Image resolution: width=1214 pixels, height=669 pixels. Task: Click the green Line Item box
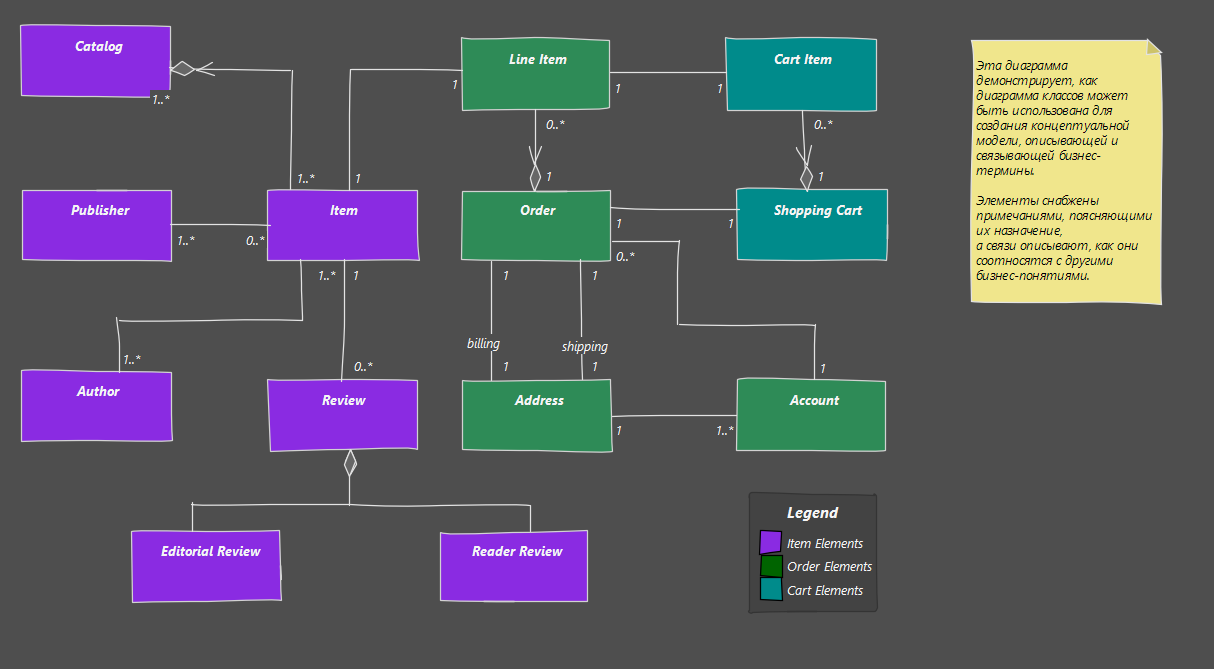(535, 74)
